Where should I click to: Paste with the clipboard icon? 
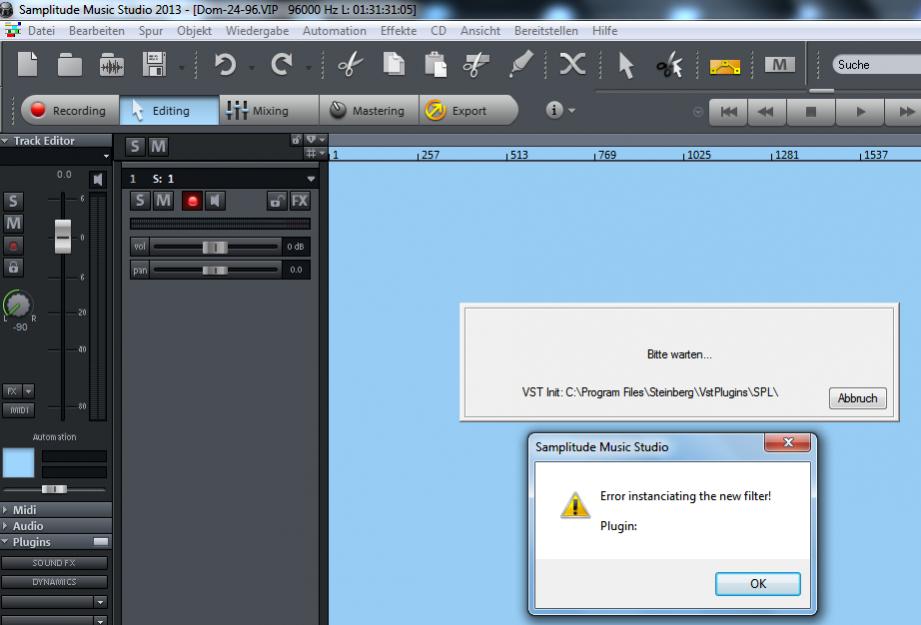point(436,65)
